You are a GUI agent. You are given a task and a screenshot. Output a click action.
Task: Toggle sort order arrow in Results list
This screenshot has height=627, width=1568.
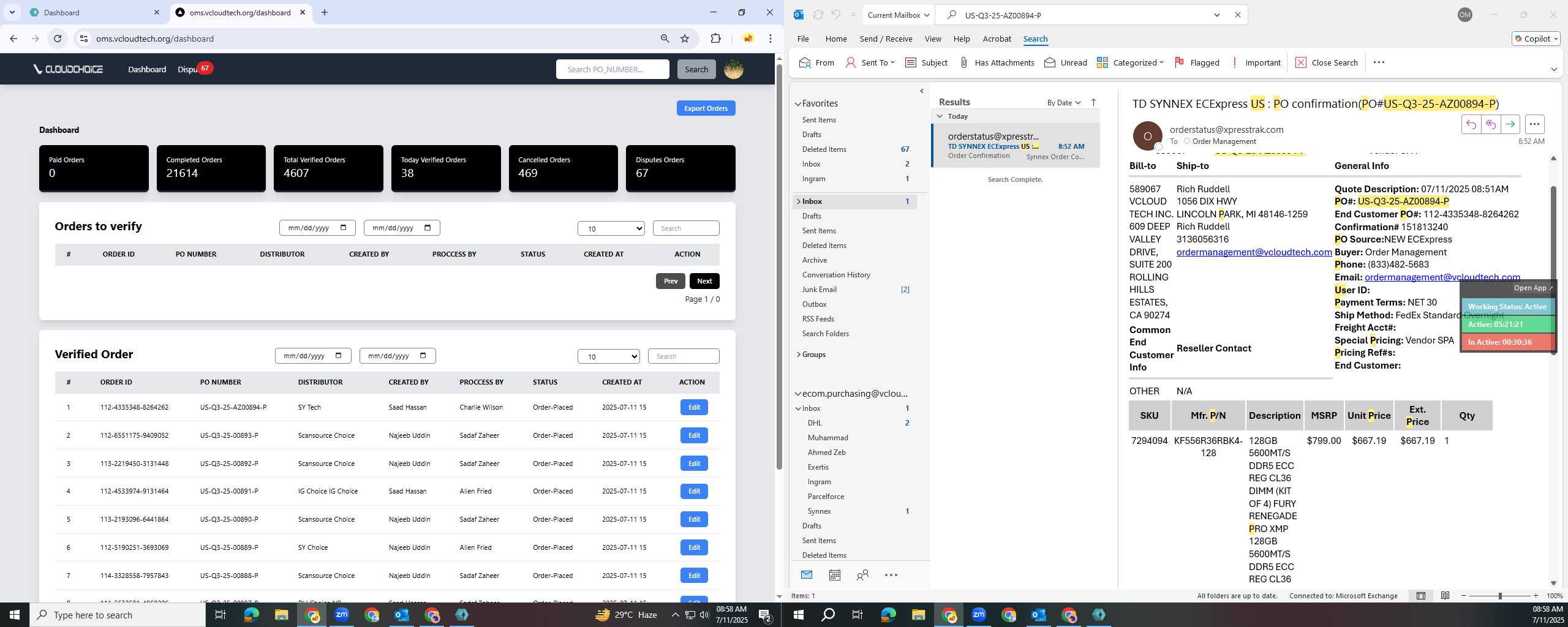(1093, 103)
